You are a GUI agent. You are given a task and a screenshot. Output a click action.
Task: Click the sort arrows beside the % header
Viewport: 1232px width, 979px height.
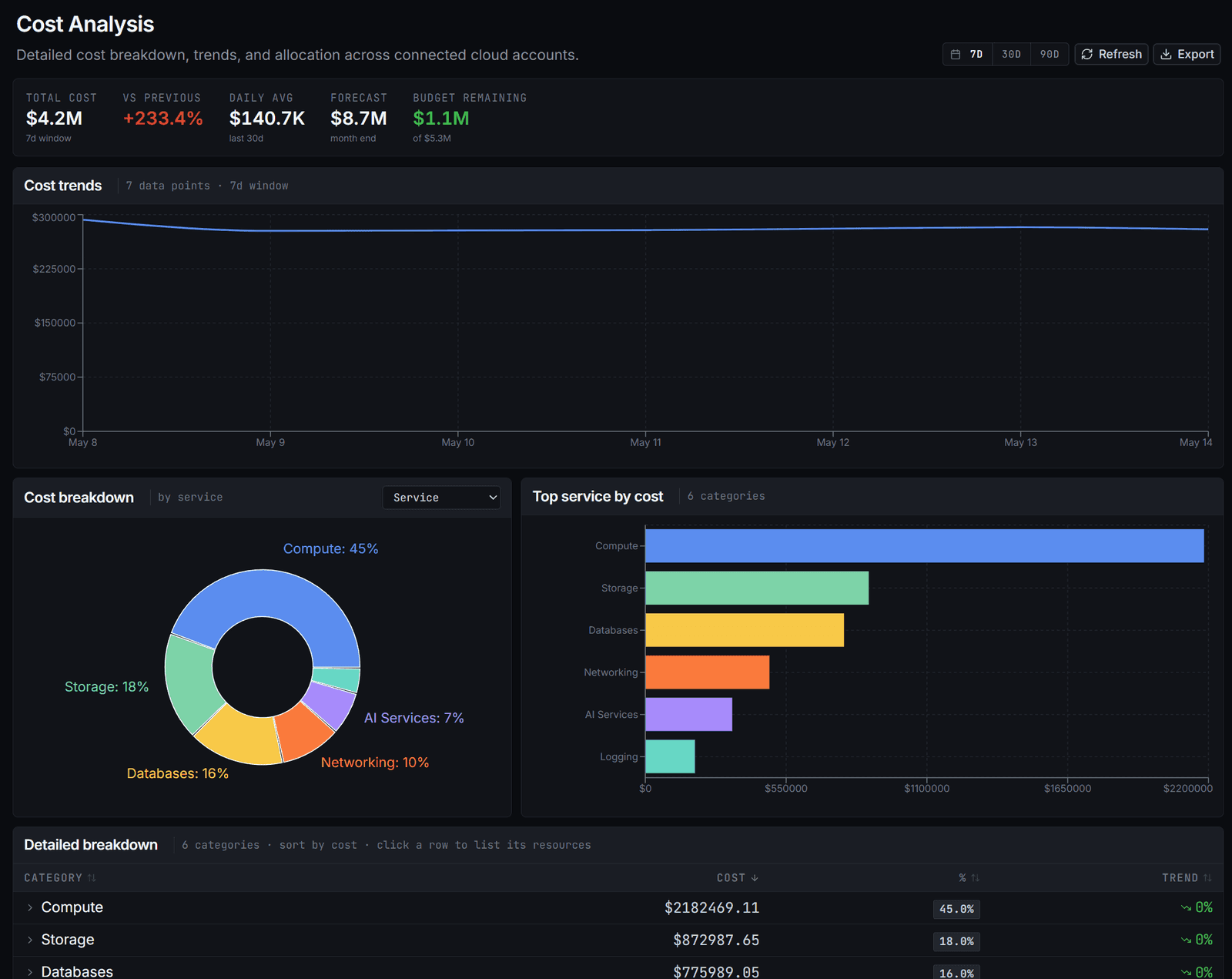pyautogui.click(x=976, y=878)
